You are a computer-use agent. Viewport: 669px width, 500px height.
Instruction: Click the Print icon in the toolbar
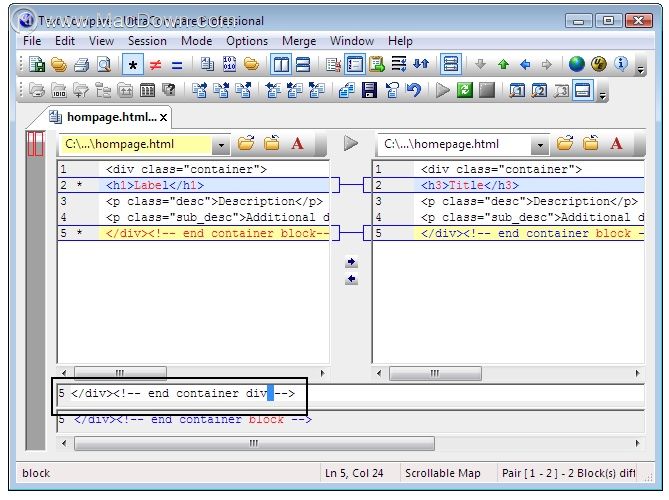tap(81, 64)
